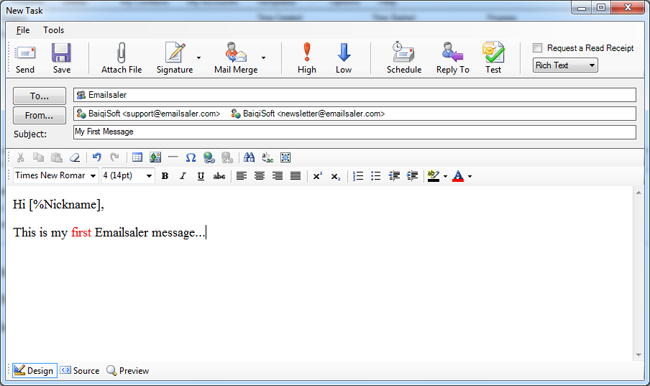Toggle Bold formatting
This screenshot has width=650, height=386.
coord(165,176)
